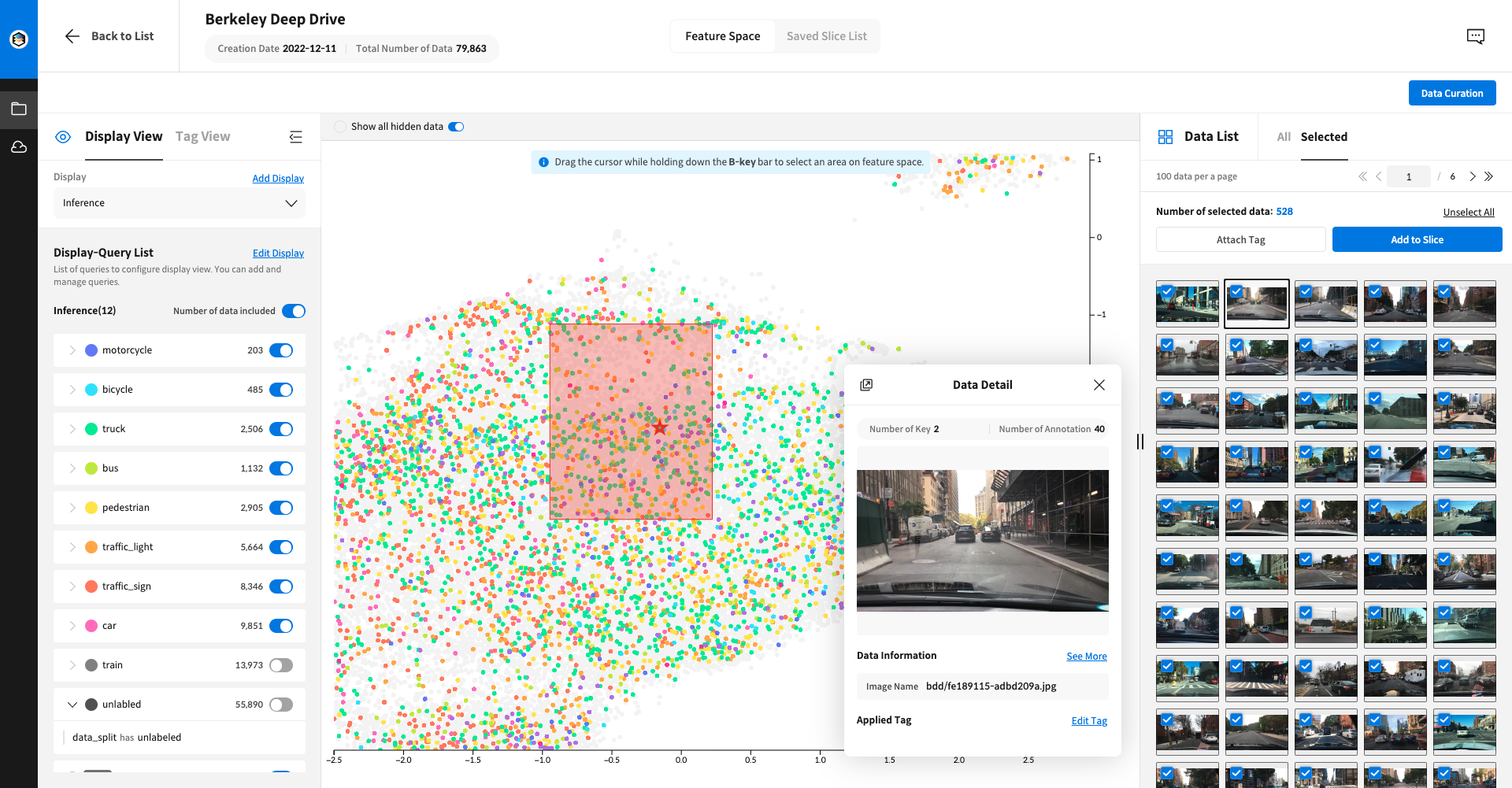This screenshot has width=1512, height=788.
Task: Open See More data information link
Action: tap(1087, 657)
